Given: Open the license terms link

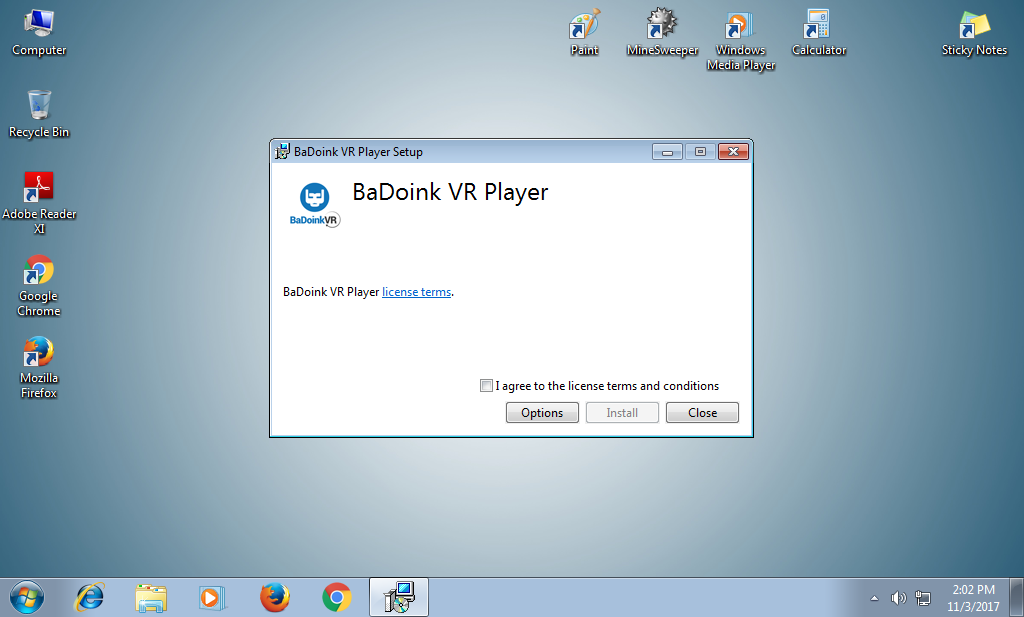Looking at the screenshot, I should 417,292.
